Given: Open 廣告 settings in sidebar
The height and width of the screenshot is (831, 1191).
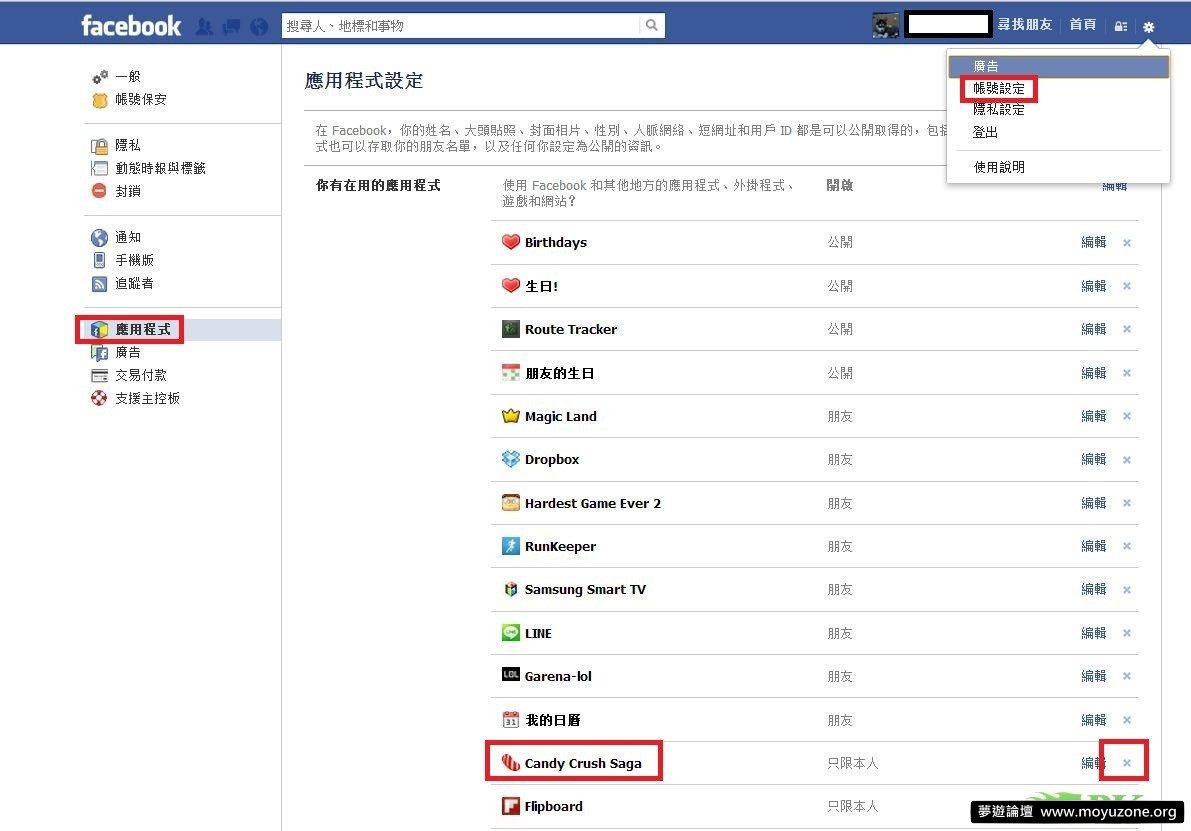Looking at the screenshot, I should click(128, 352).
